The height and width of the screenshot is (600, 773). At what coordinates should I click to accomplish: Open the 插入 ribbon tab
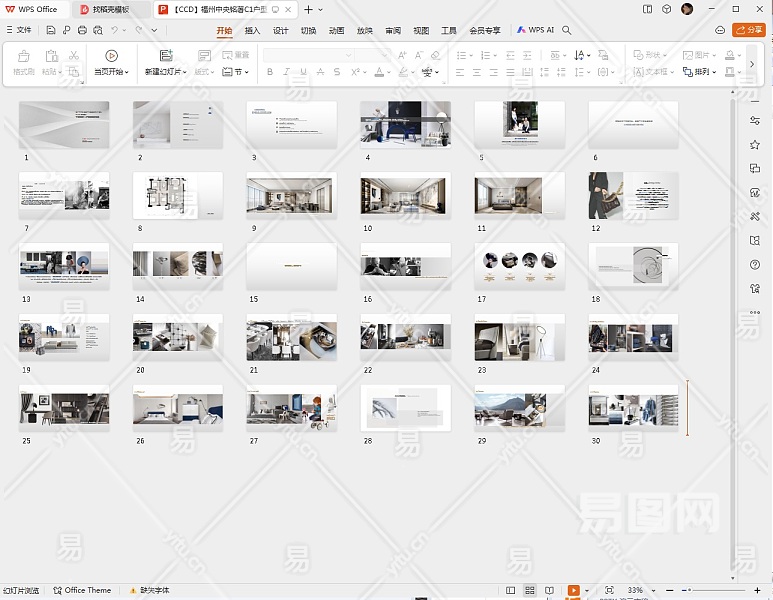(252, 31)
